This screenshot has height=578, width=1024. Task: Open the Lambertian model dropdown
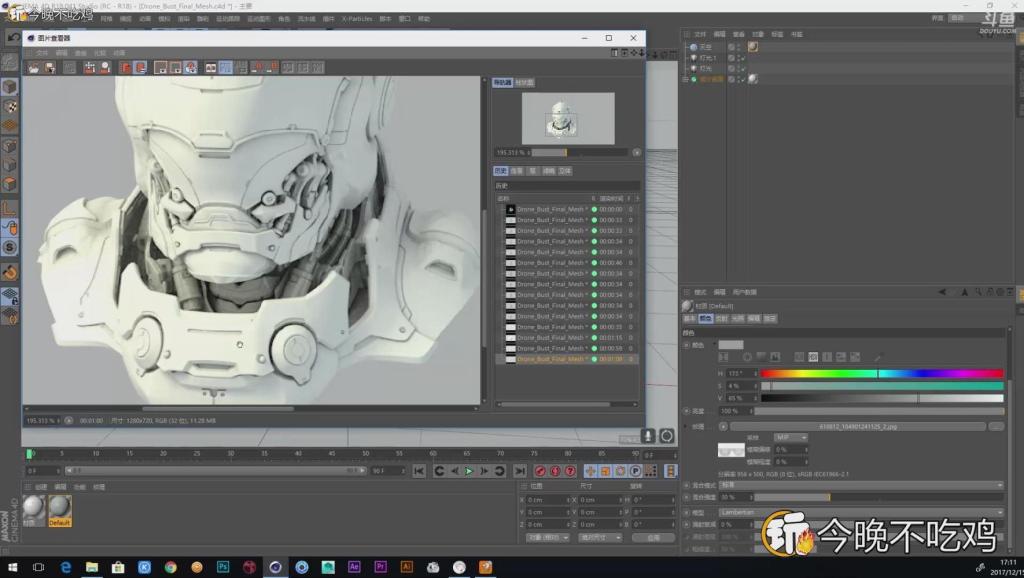[x=861, y=513]
